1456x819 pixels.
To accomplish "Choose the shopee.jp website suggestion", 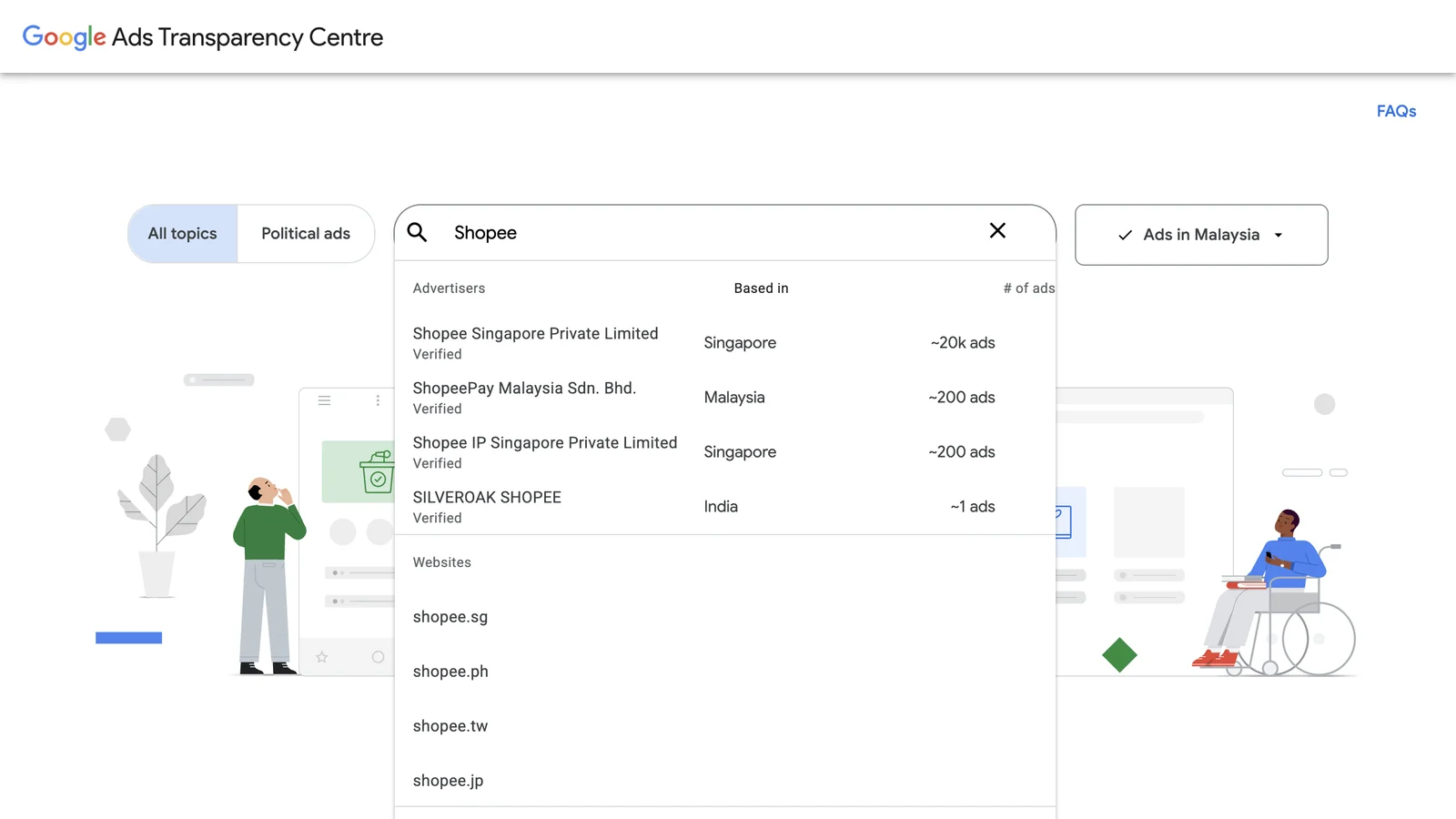I will (x=724, y=781).
